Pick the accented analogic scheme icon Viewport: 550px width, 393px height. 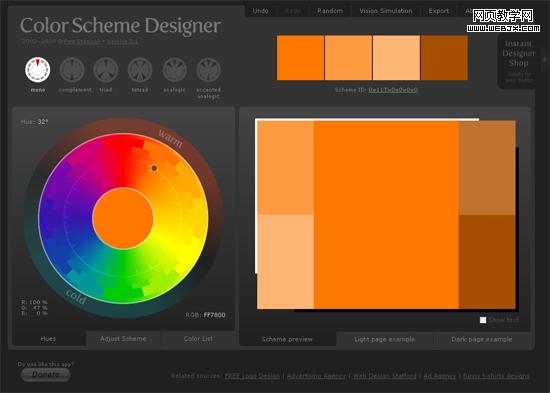pos(208,69)
